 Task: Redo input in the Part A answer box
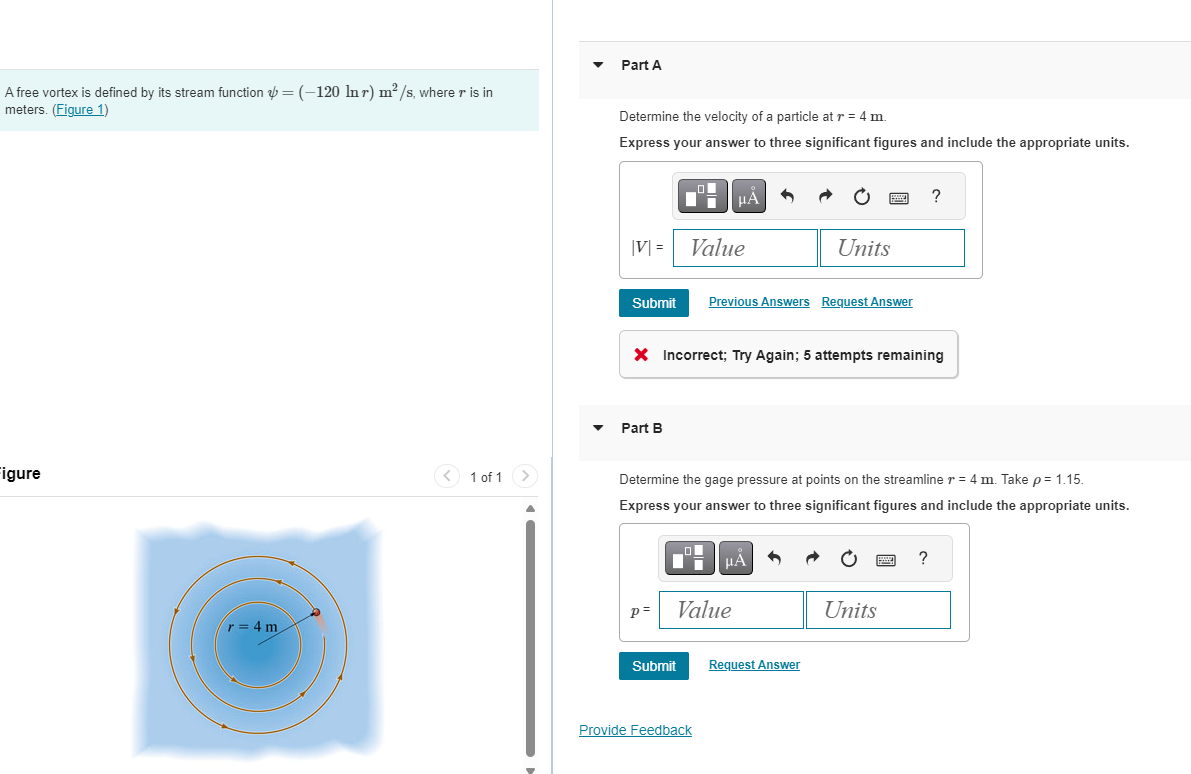pos(824,196)
